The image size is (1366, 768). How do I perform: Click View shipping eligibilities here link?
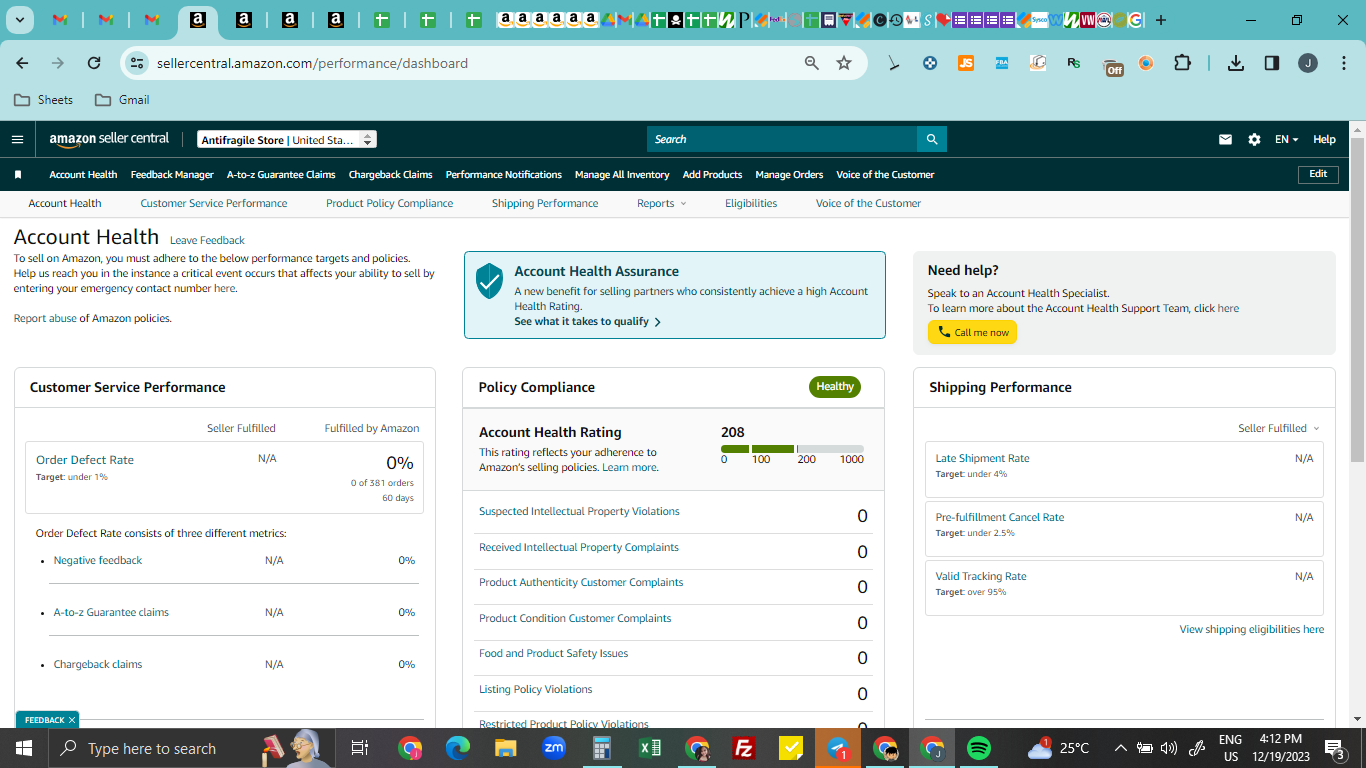[x=1251, y=630]
